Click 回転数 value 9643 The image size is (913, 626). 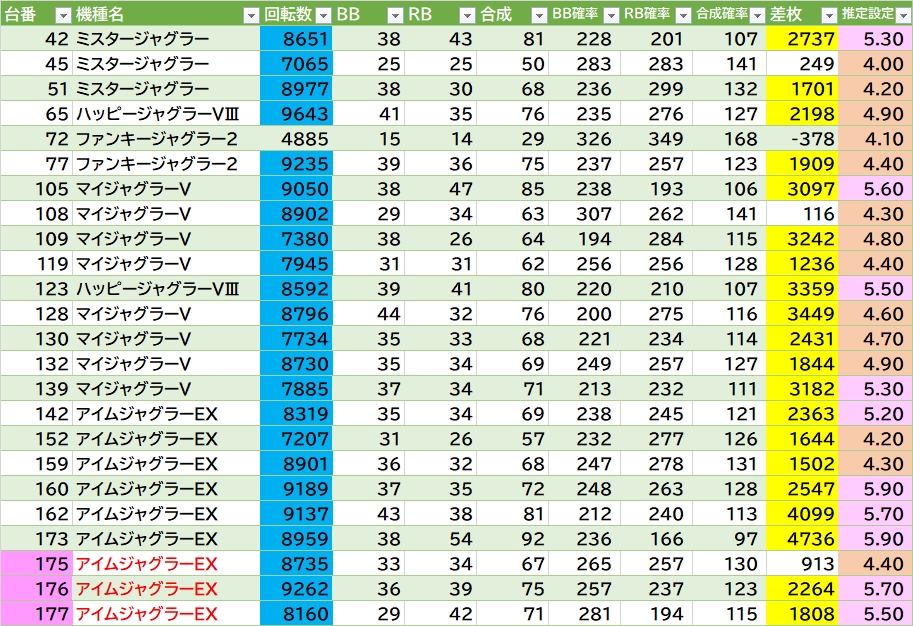(296, 114)
